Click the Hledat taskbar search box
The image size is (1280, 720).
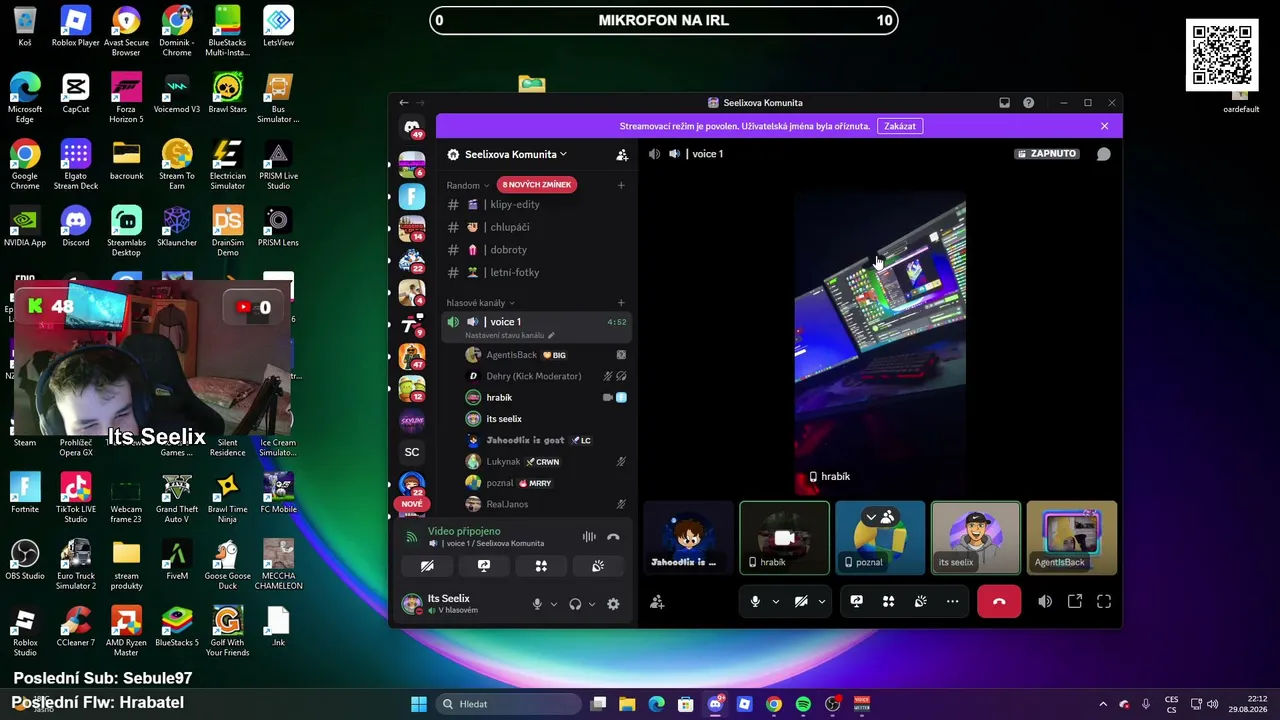pyautogui.click(x=509, y=704)
